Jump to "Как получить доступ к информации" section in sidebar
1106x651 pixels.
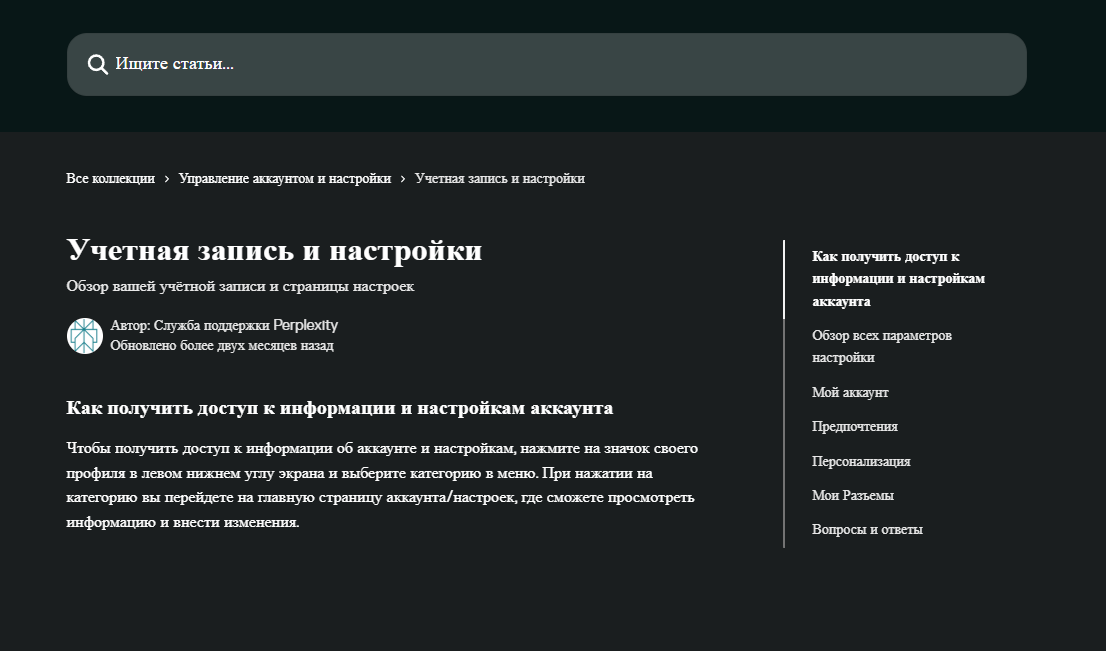[898, 279]
